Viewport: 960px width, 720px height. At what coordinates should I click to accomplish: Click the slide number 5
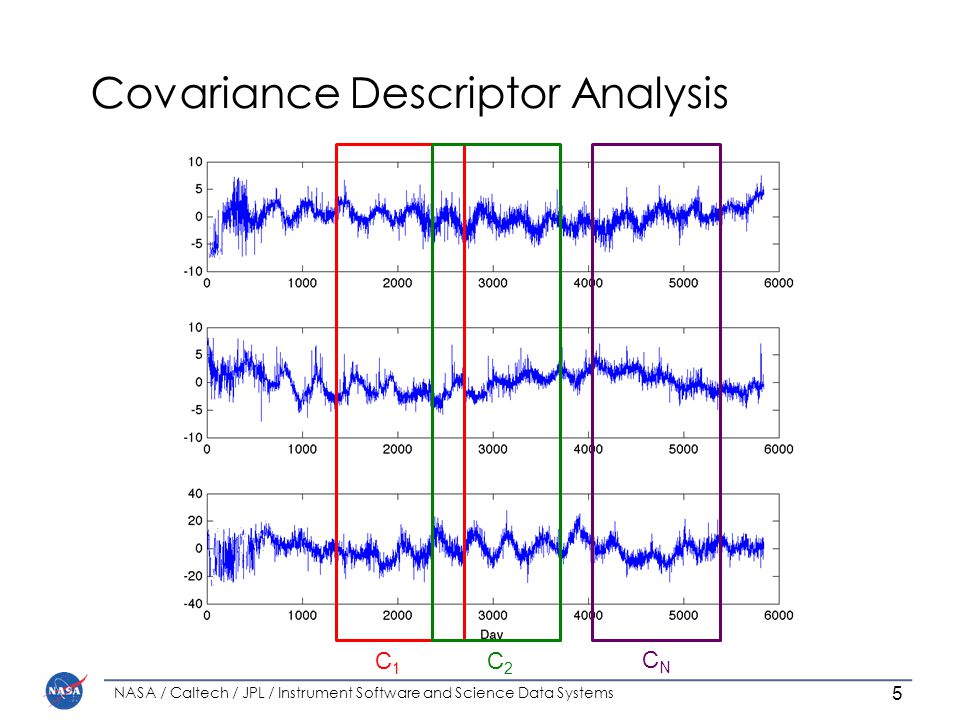pos(897,693)
